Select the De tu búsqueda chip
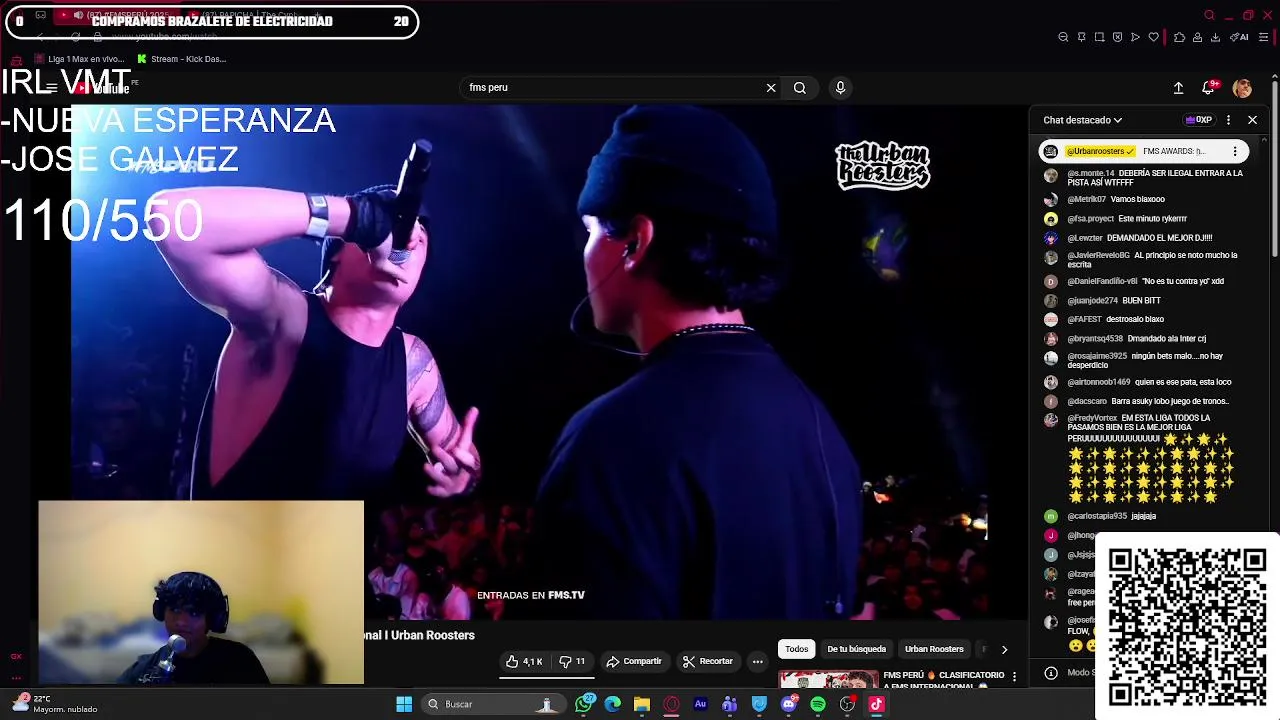Viewport: 1280px width, 720px height. point(856,649)
